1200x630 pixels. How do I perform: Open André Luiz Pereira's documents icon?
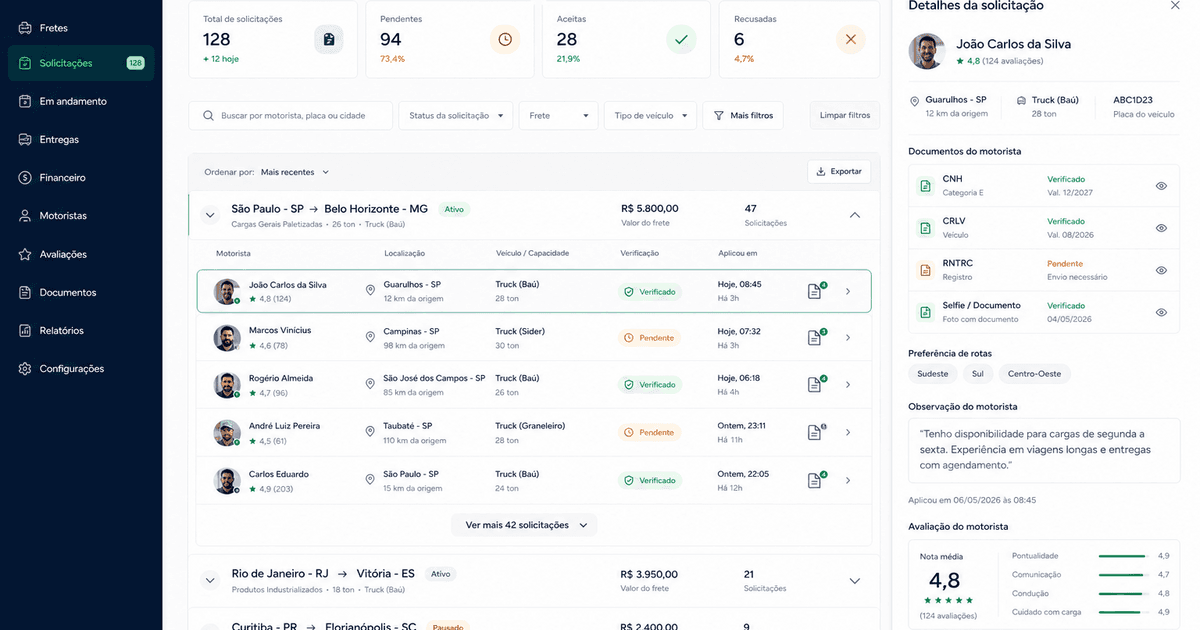pyautogui.click(x=816, y=432)
